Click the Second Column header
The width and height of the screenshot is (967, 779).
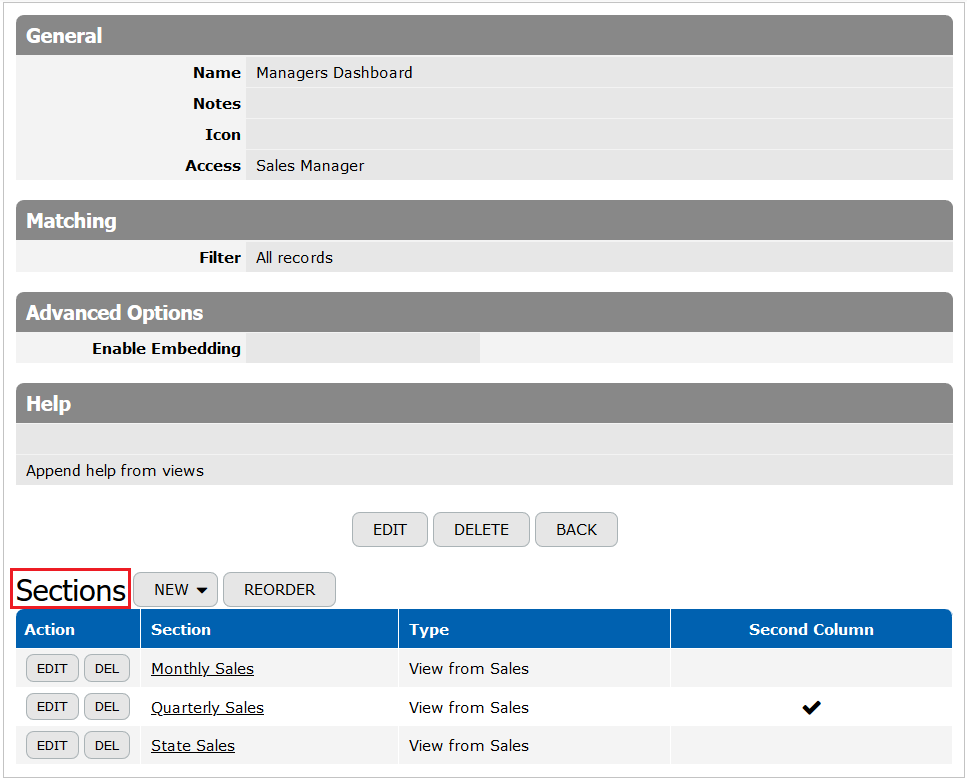(811, 629)
